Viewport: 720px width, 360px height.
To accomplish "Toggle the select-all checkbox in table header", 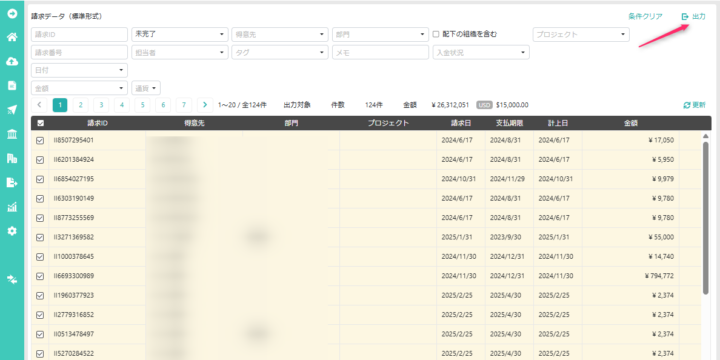I will [40, 123].
